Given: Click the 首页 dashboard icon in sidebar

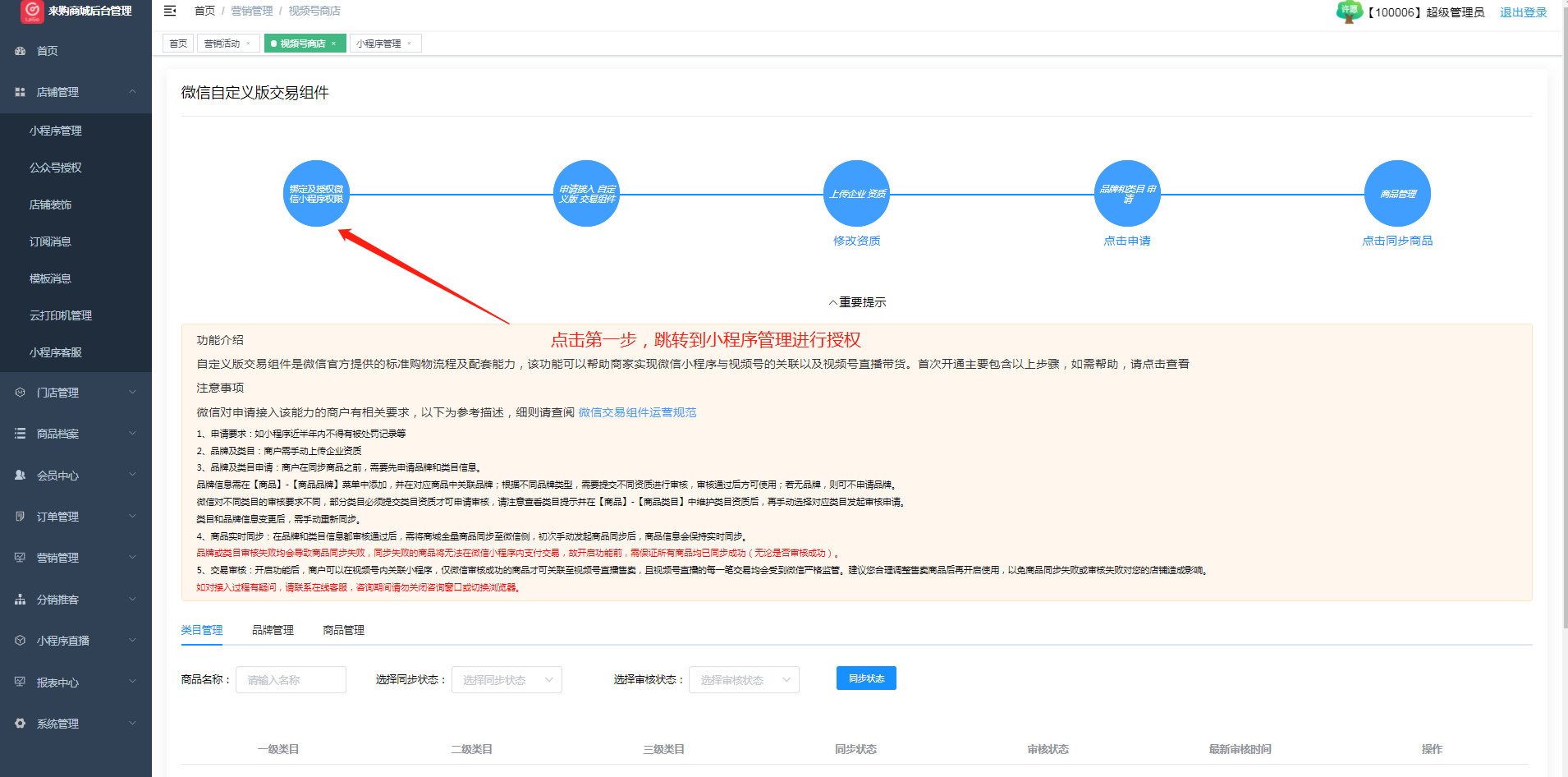Looking at the screenshot, I should tap(21, 51).
